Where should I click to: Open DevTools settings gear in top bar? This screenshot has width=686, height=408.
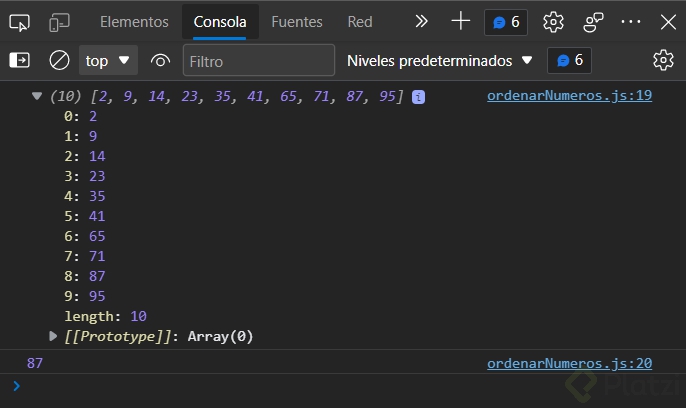pos(553,22)
